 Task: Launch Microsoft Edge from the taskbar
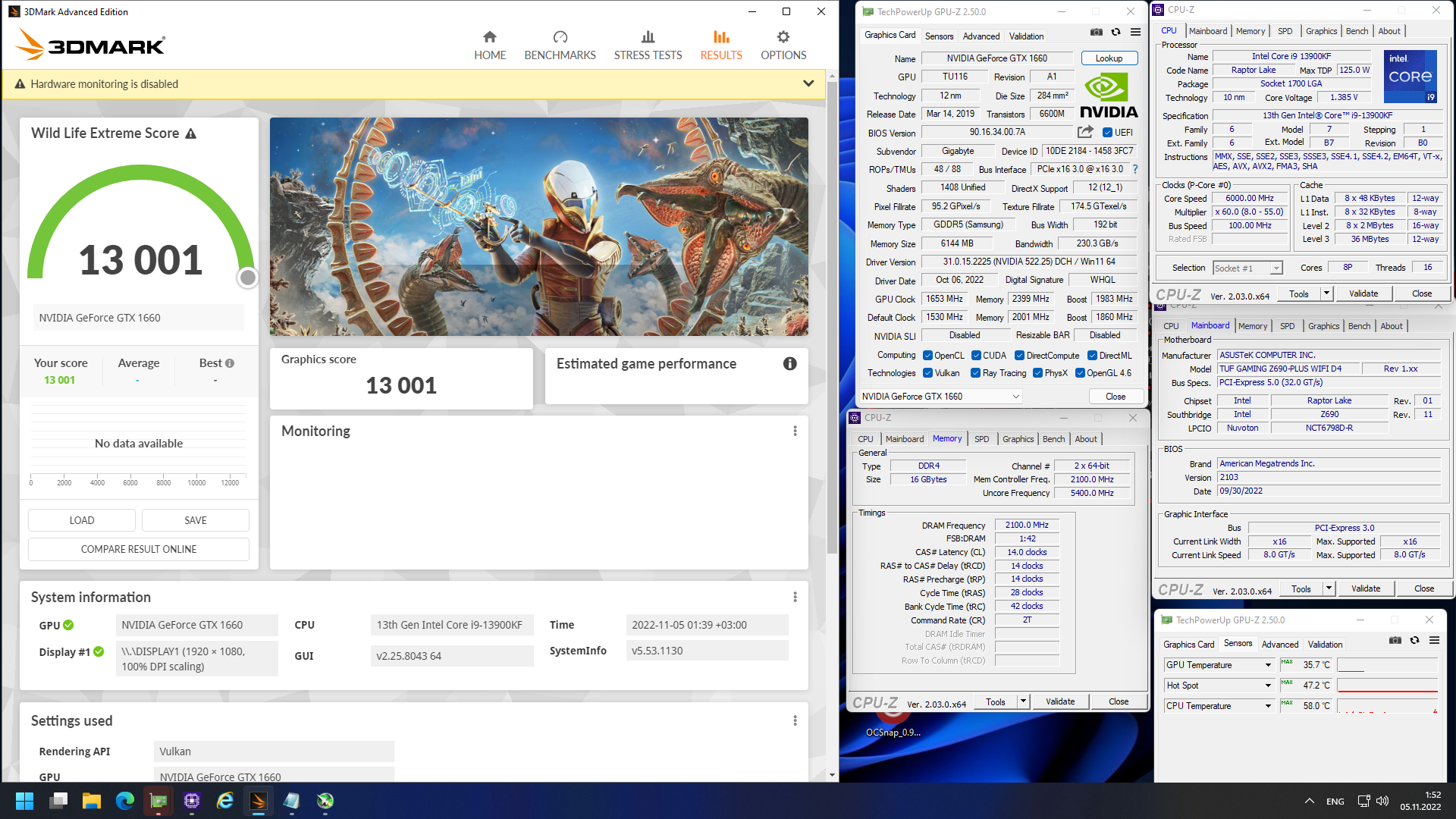[x=125, y=801]
